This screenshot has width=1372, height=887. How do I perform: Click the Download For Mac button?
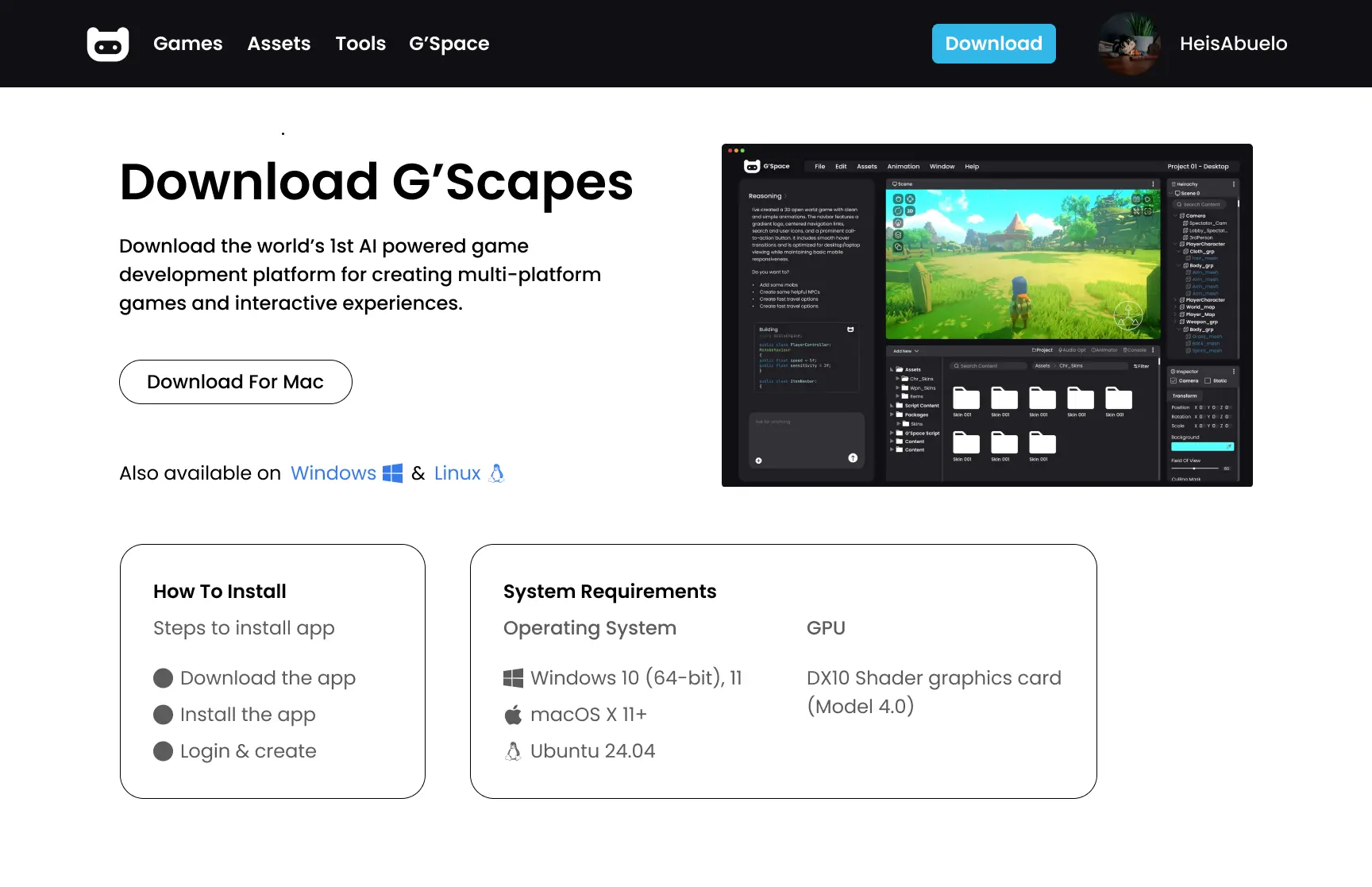236,382
